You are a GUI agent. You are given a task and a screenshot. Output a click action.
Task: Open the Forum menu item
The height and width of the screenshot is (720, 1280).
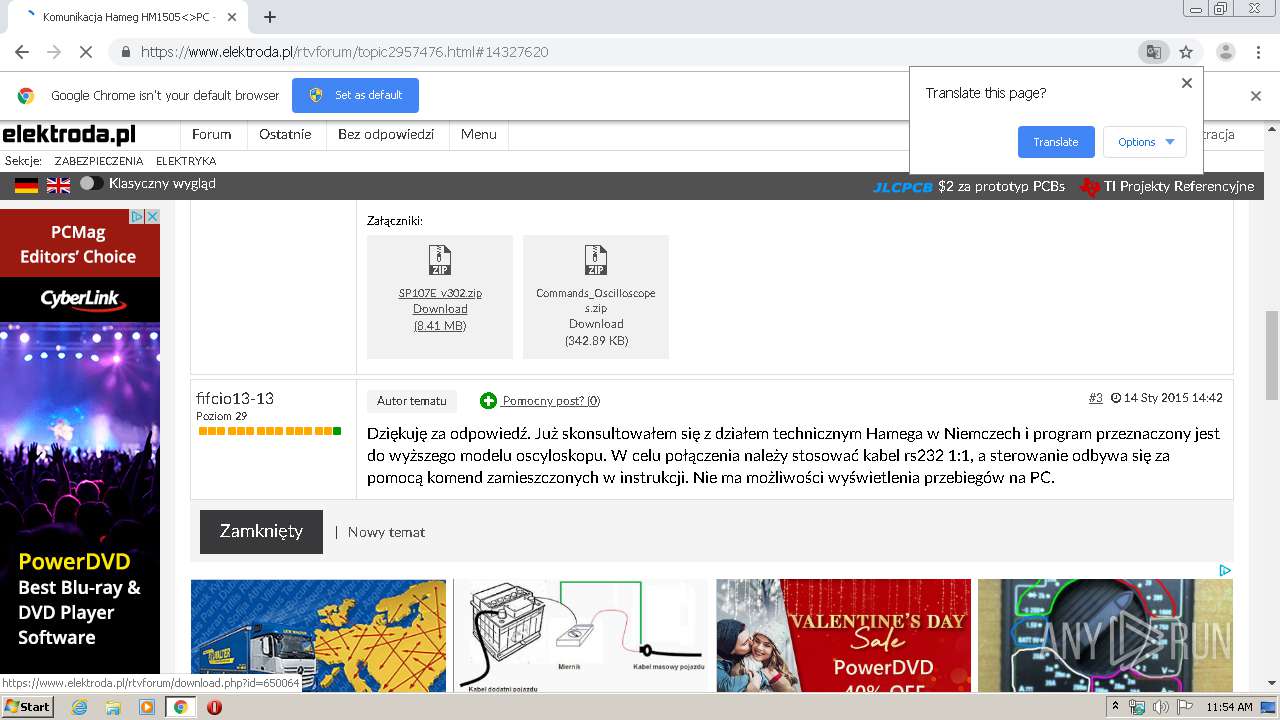tap(212, 134)
